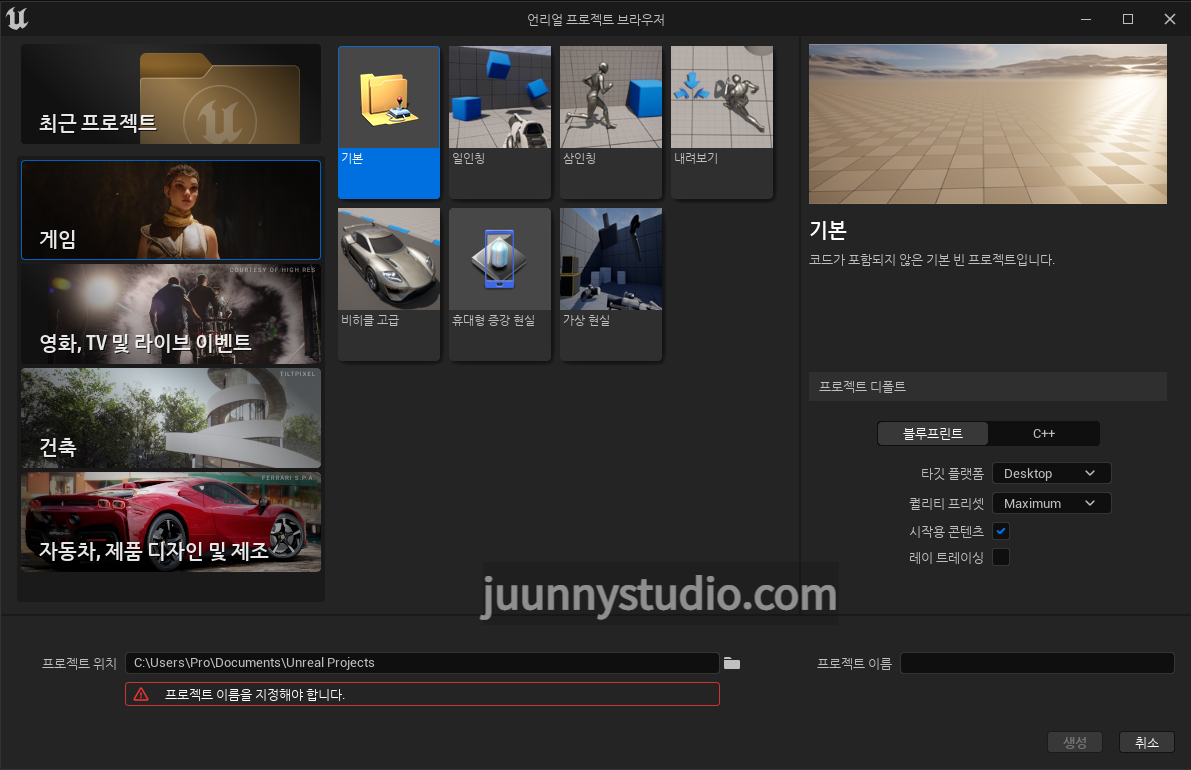
Task: Click the 기본 template preview image
Action: 987,124
